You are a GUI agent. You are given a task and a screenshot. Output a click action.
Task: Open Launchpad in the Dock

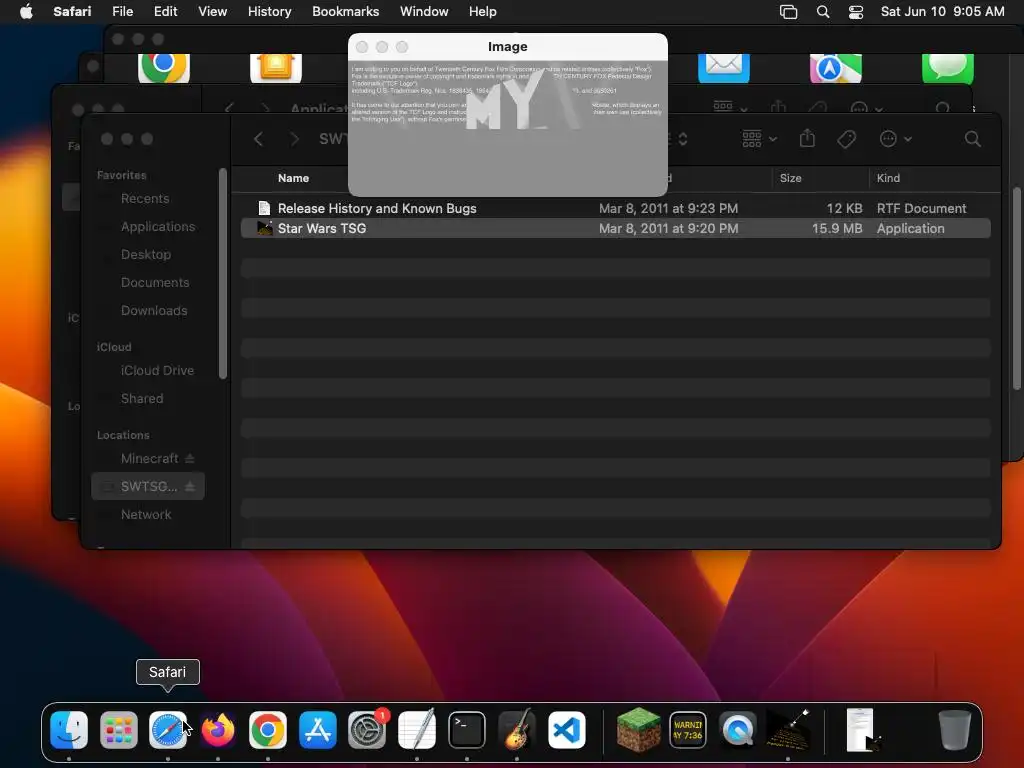point(118,729)
